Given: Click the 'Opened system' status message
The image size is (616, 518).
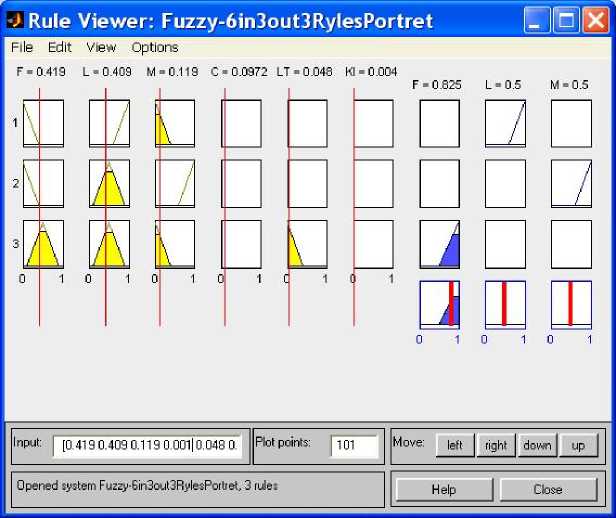Looking at the screenshot, I should (147, 486).
